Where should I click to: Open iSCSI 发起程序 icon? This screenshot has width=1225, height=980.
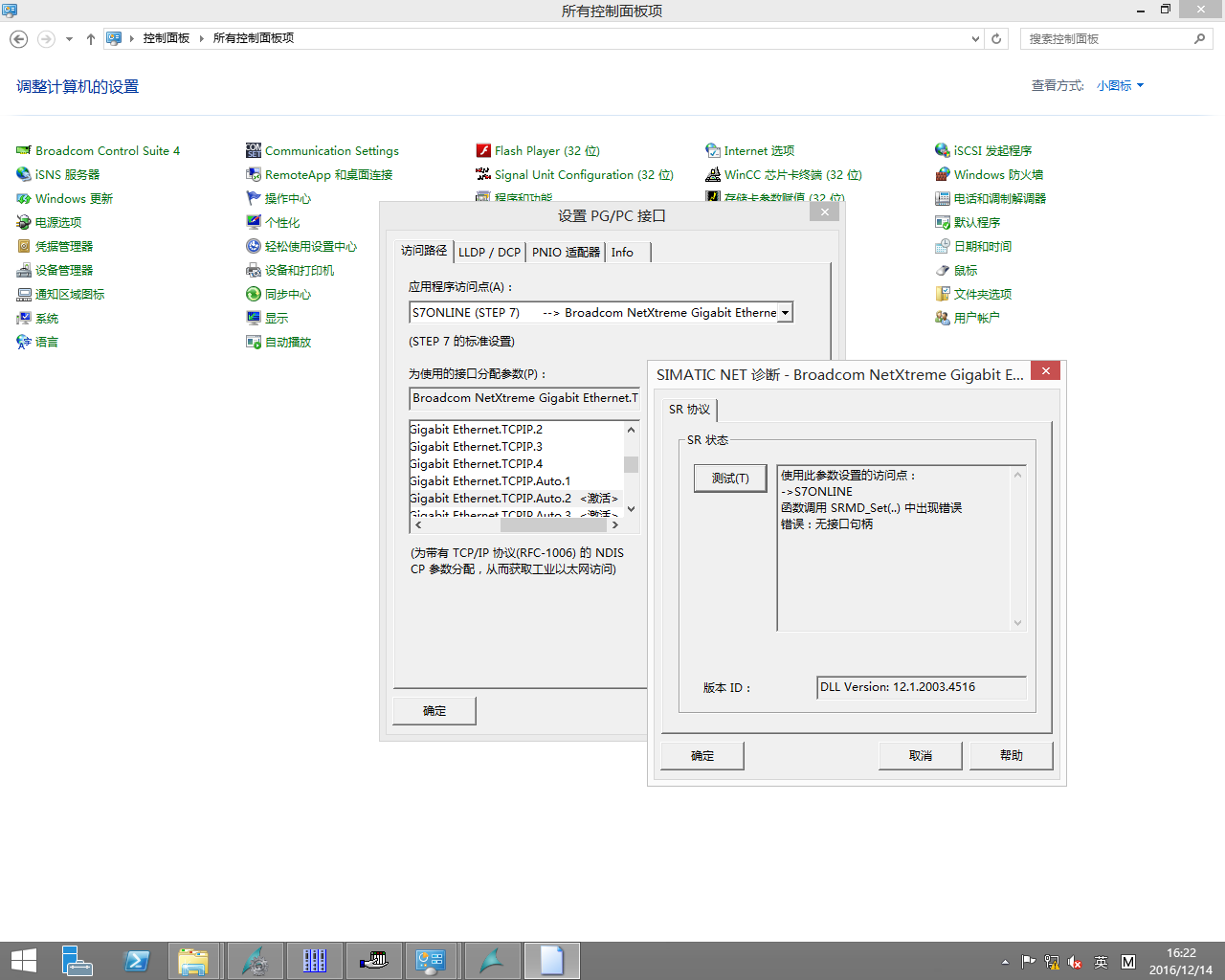click(943, 151)
